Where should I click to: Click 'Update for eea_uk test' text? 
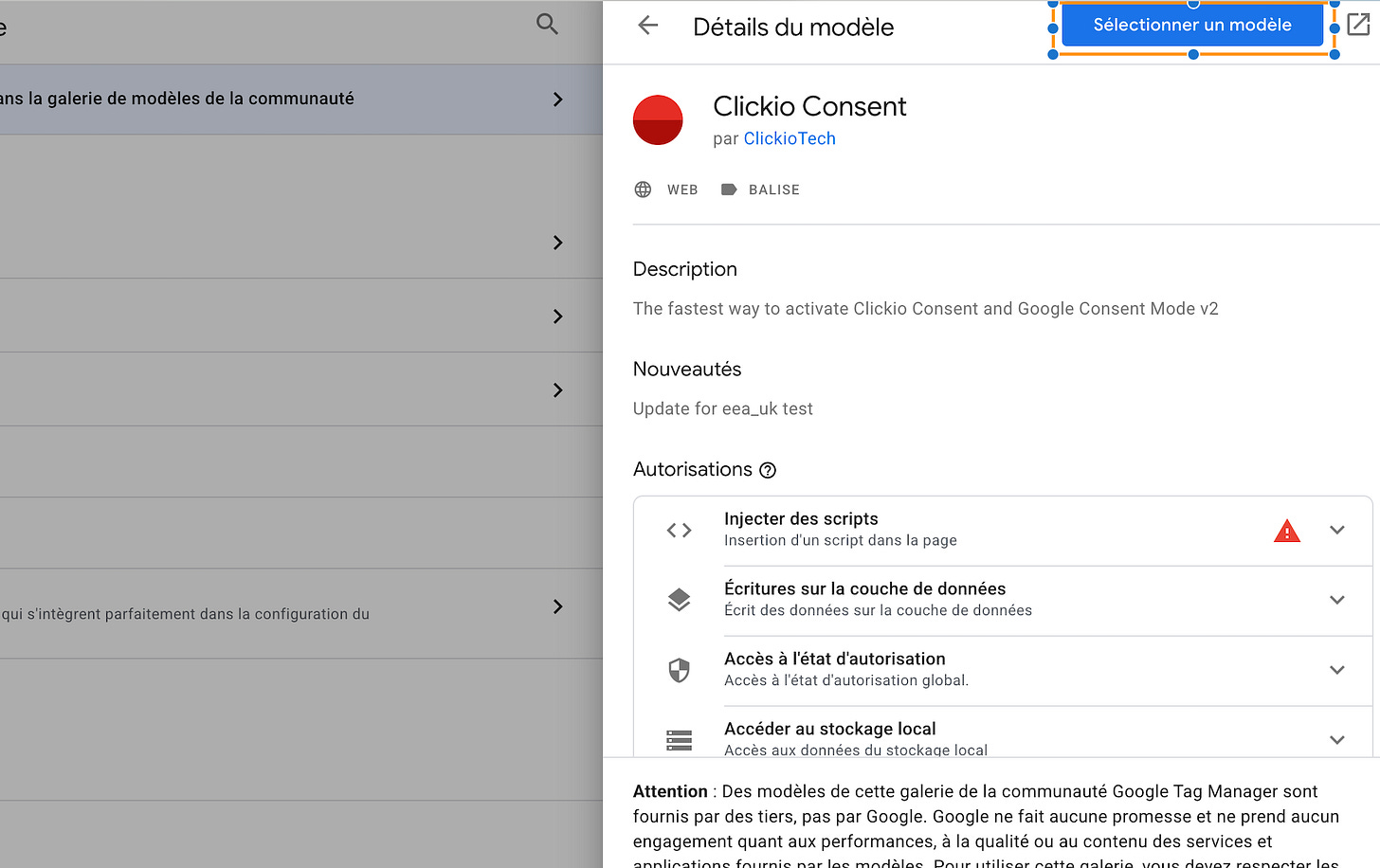point(723,408)
